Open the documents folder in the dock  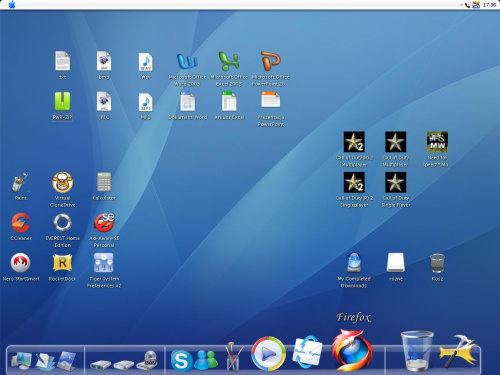[x=45, y=361]
